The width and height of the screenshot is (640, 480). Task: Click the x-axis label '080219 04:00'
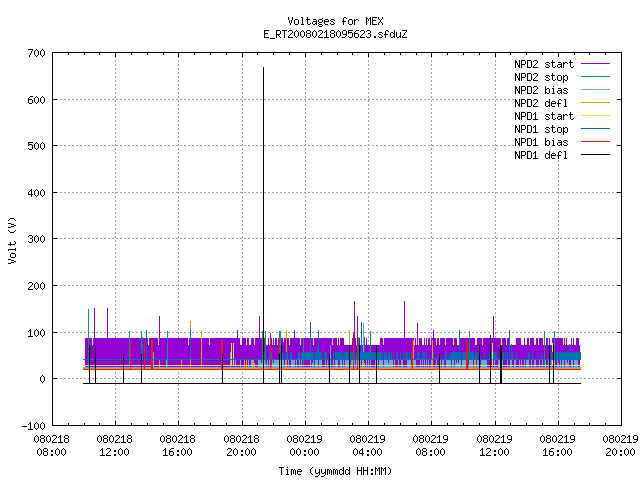coord(368,446)
